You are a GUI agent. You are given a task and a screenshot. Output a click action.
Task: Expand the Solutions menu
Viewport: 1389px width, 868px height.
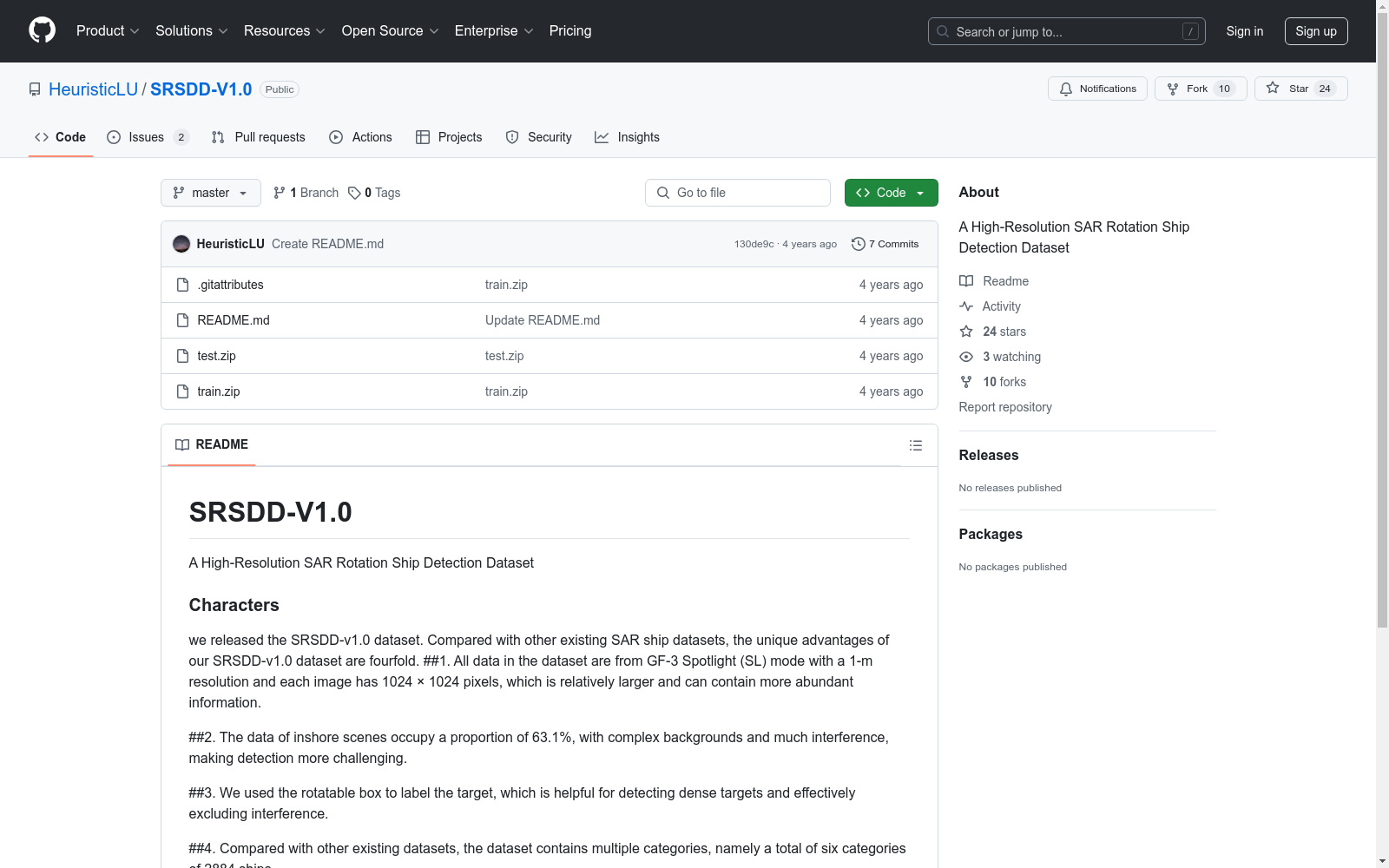point(192,31)
